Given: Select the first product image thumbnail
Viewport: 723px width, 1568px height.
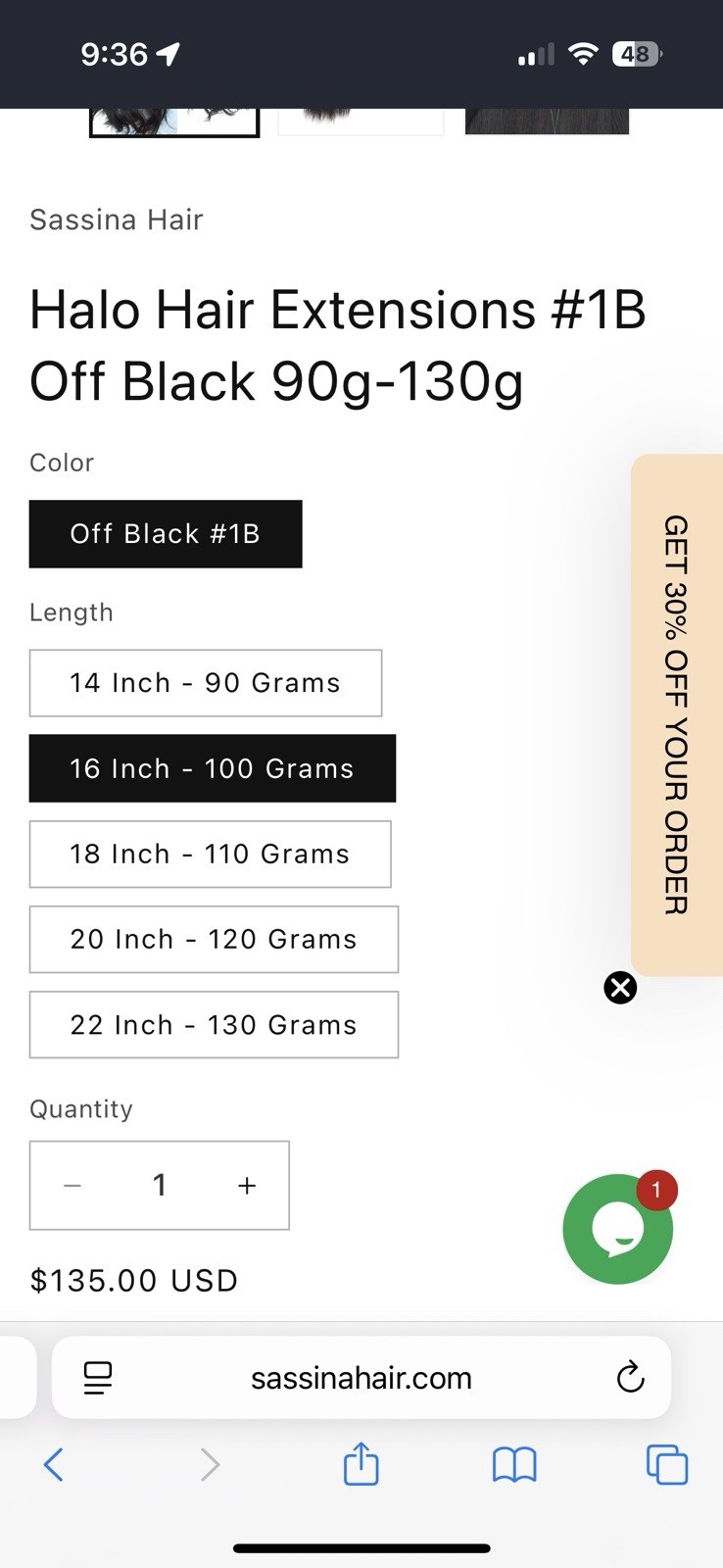Looking at the screenshot, I should click(x=174, y=122).
